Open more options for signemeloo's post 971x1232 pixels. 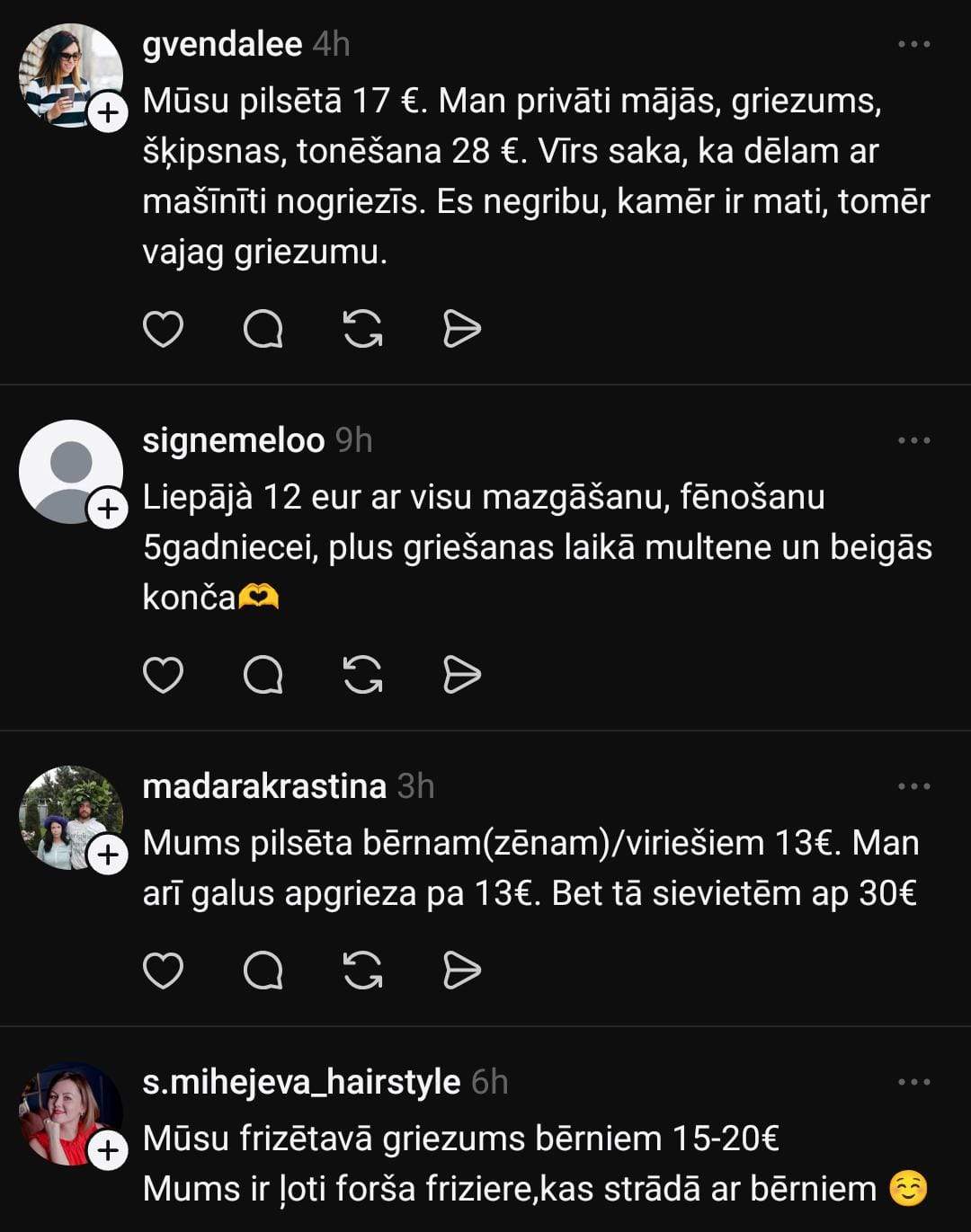pyautogui.click(x=913, y=440)
